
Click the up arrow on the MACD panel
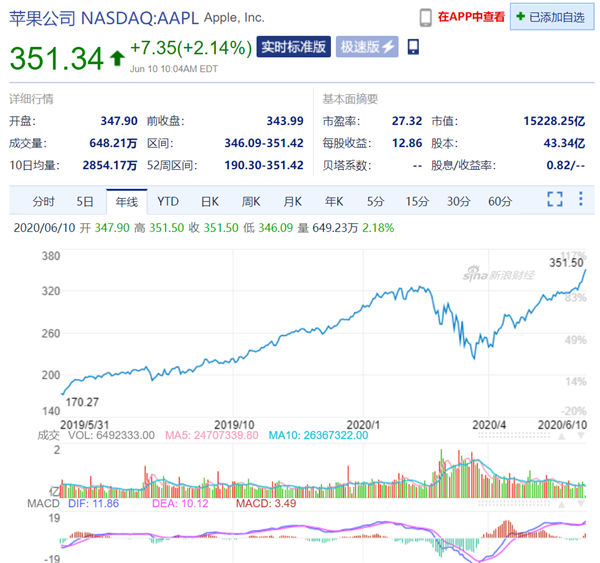pyautogui.click(x=561, y=504)
